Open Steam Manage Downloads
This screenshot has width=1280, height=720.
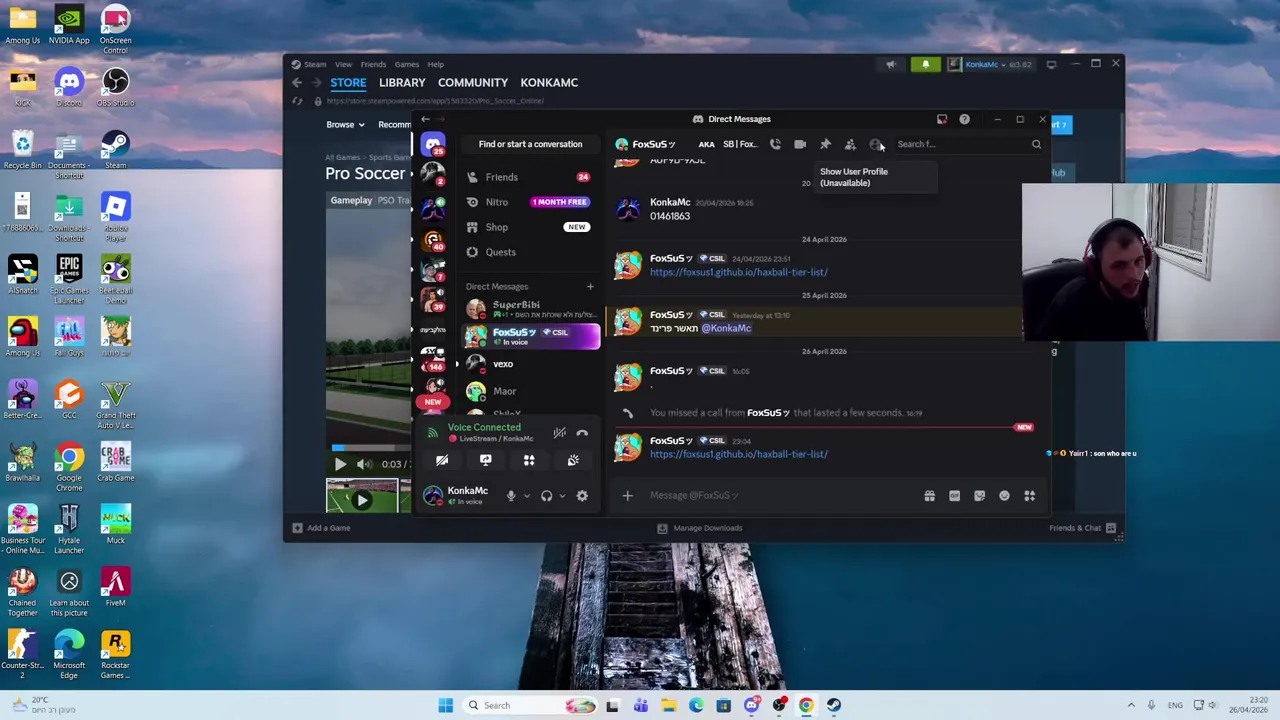click(700, 528)
